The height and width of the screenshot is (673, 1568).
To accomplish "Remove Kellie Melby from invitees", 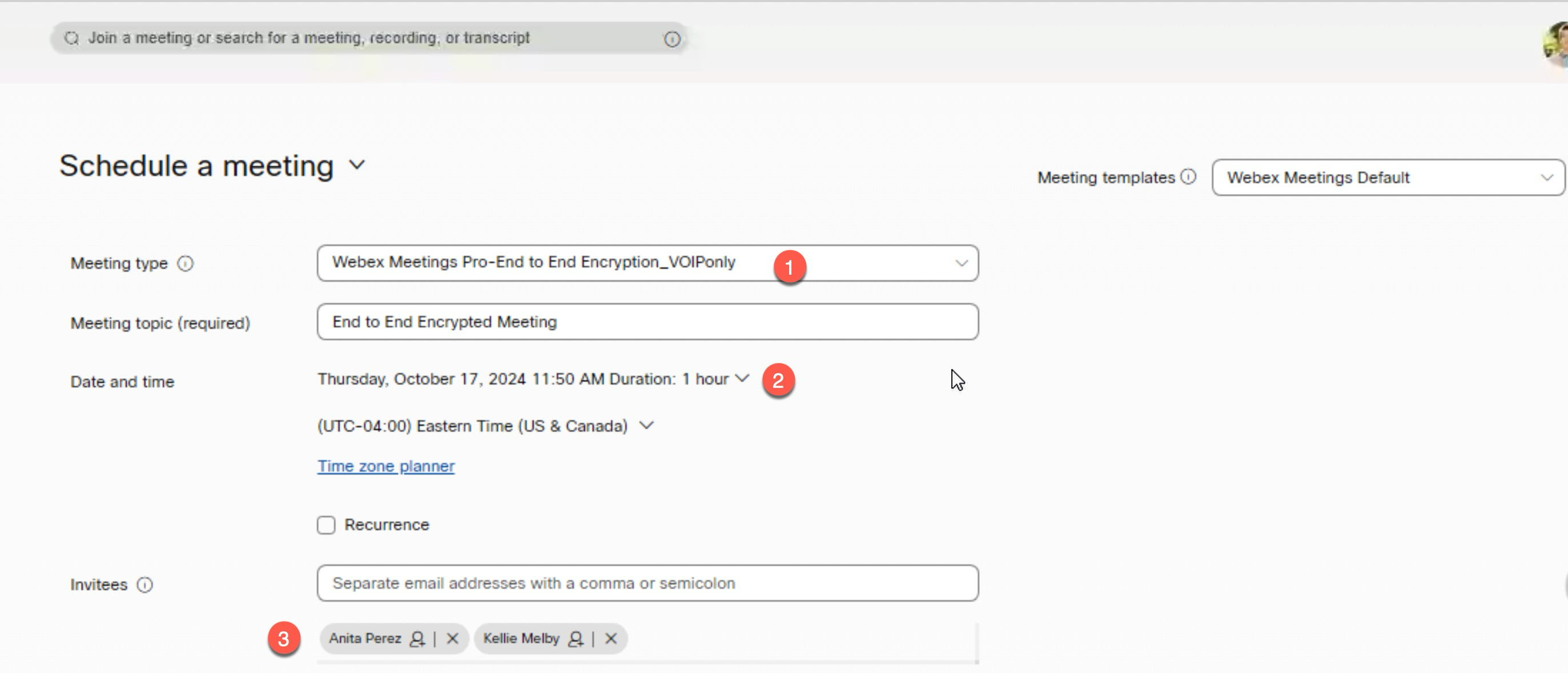I will tap(611, 638).
